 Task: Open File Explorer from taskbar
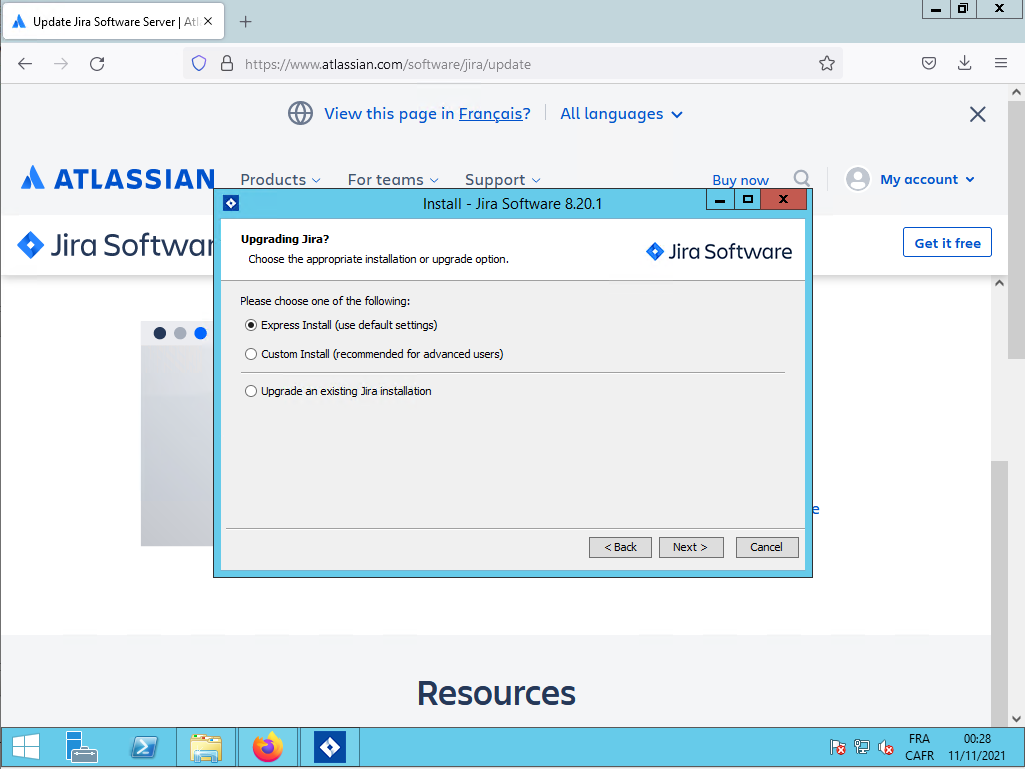tap(206, 747)
